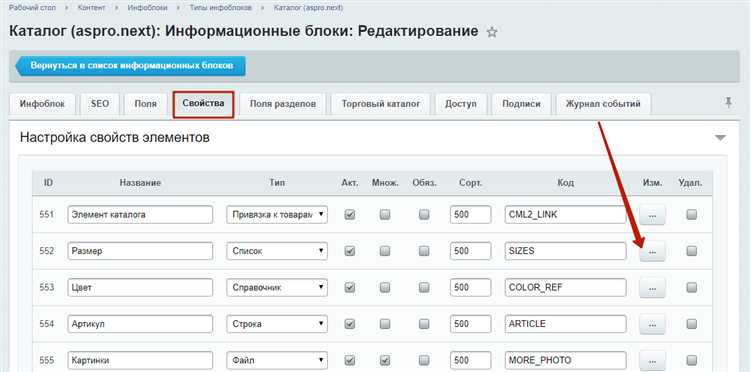Open edit dialog for Размер property

[x=652, y=251]
